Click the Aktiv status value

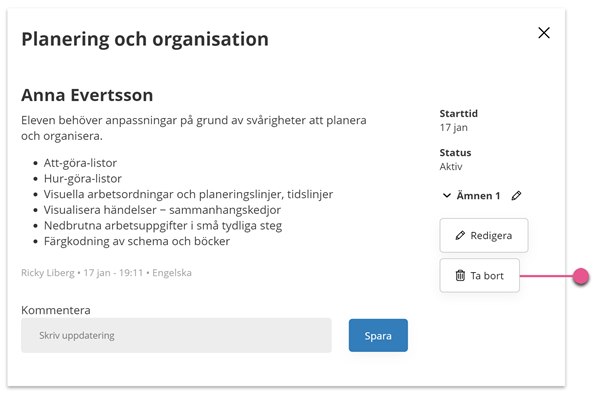451,167
